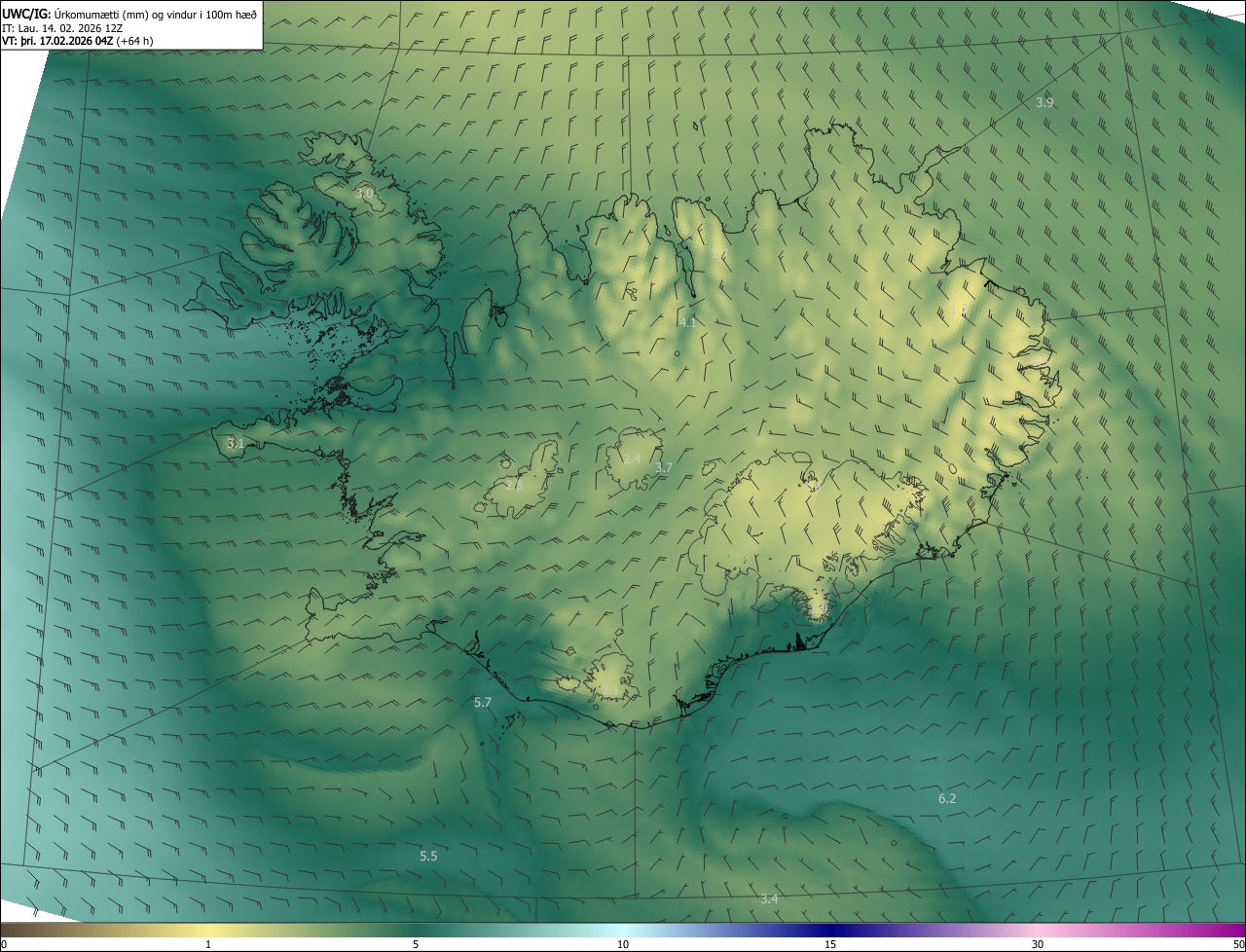The height and width of the screenshot is (952, 1246).
Task: Click the valid time line 'VT: þri. 17.02.2026 04Z (+64 h)'
Action: [x=78, y=41]
